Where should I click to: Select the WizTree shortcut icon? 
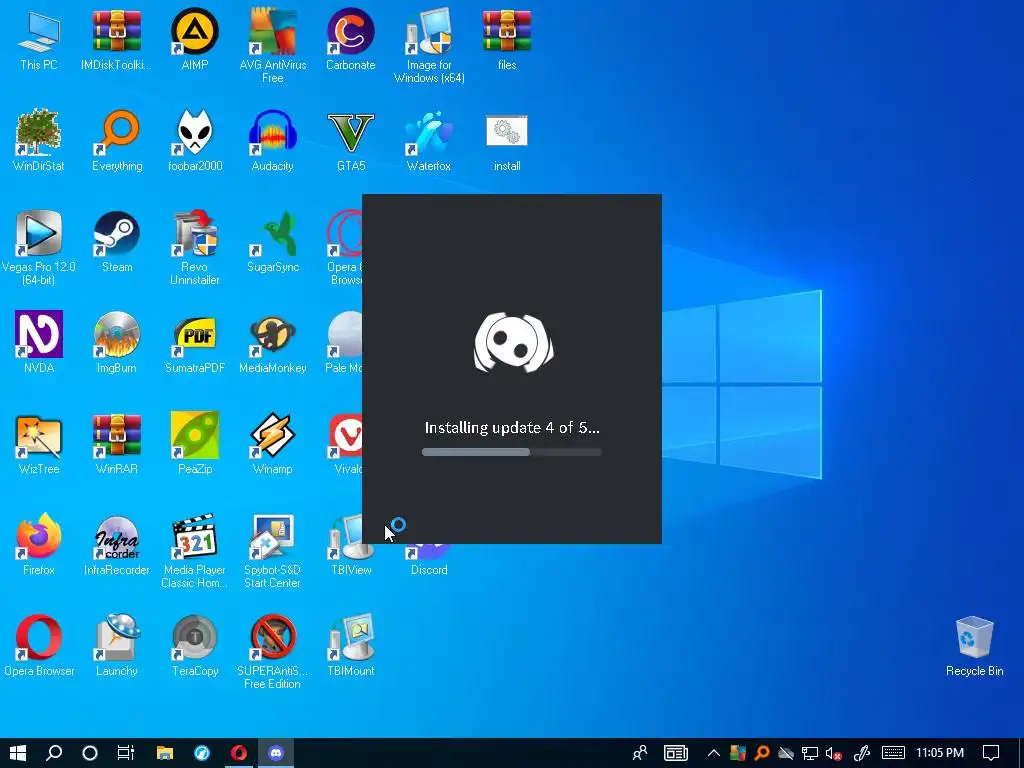(x=39, y=436)
